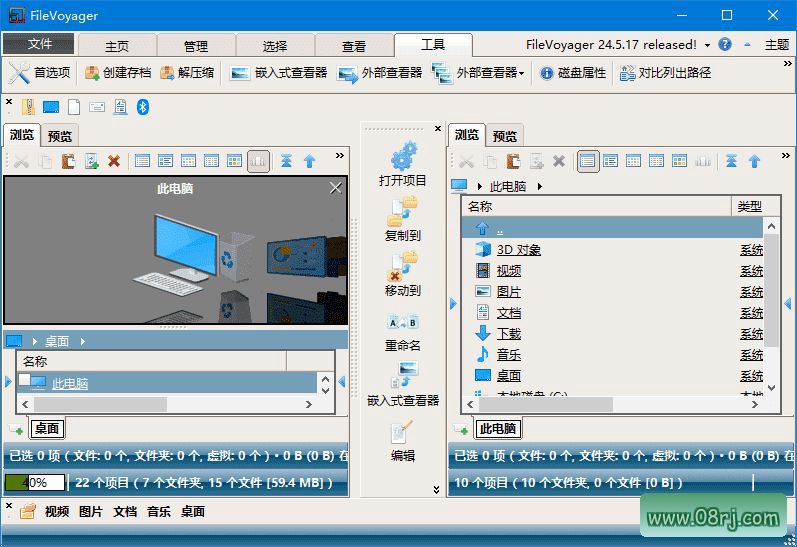The height and width of the screenshot is (547, 797).
Task: Switch to the 选择 ribbon tab
Action: [x=274, y=46]
